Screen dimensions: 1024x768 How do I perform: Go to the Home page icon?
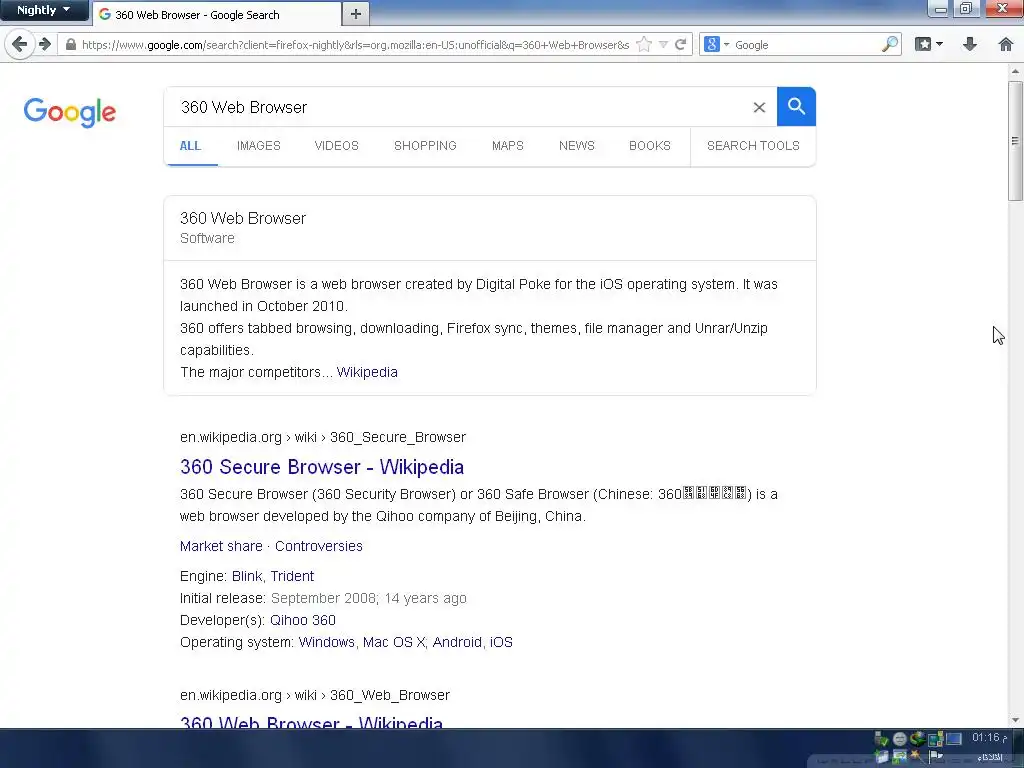(1006, 44)
